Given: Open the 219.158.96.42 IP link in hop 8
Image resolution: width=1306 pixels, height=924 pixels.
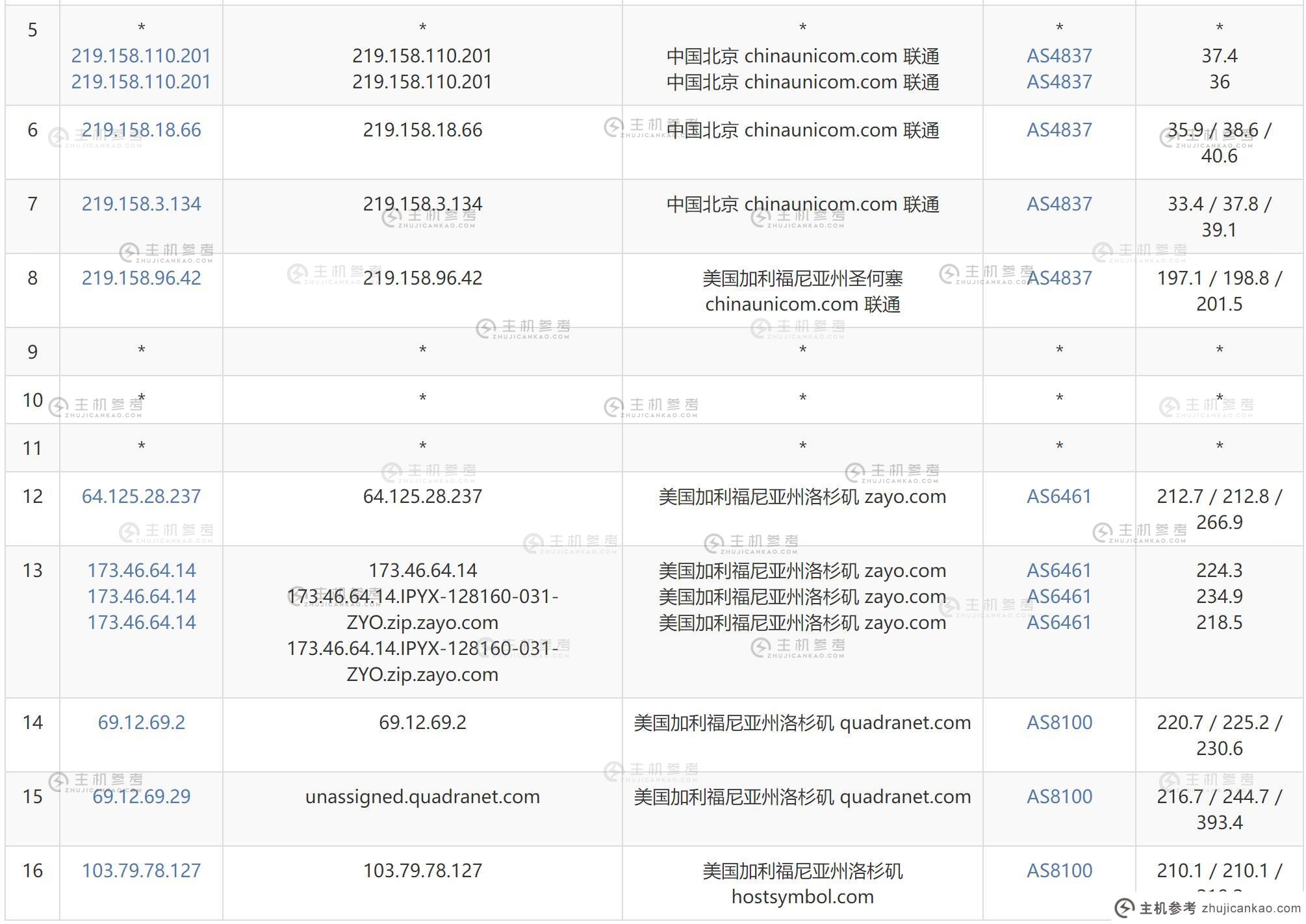Looking at the screenshot, I should coord(141,278).
